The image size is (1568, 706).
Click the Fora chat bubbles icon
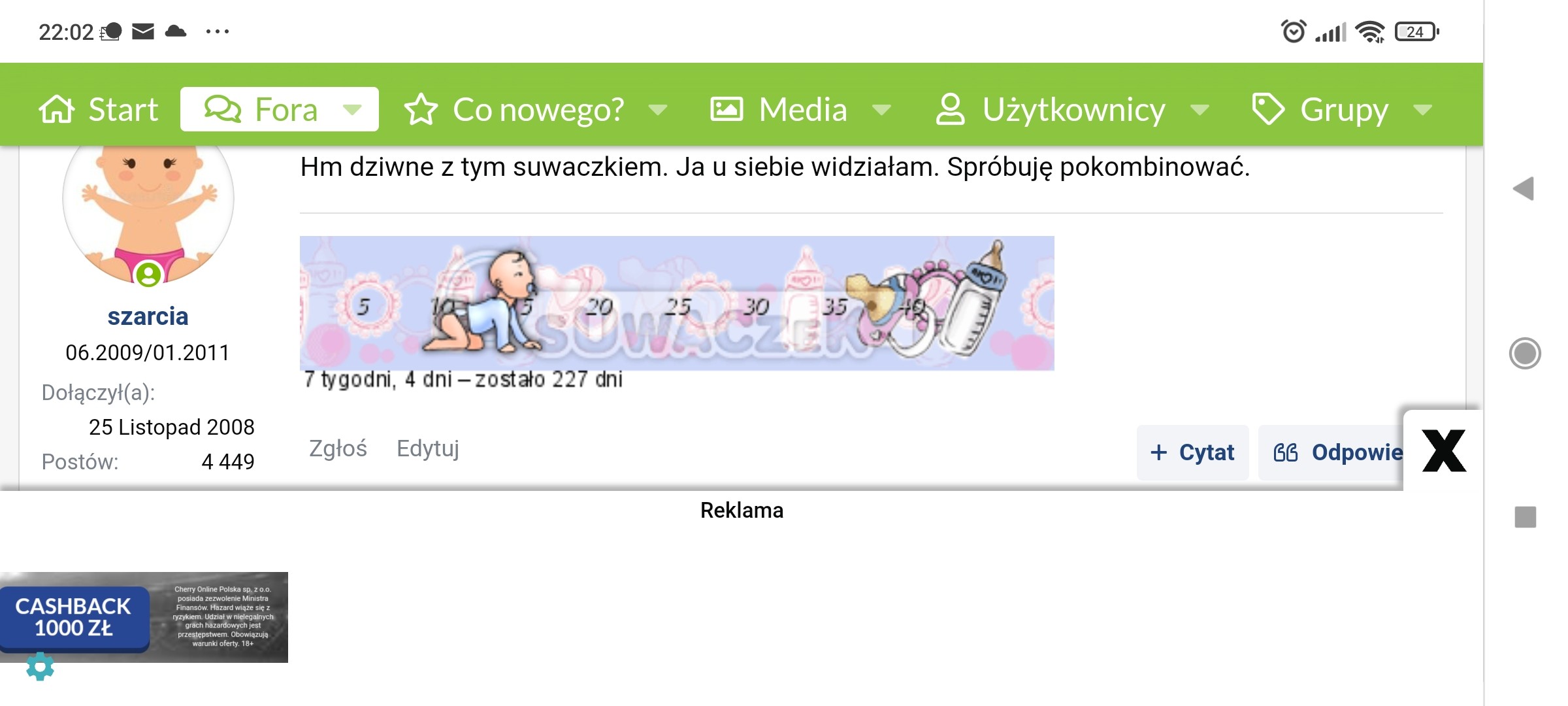point(223,109)
